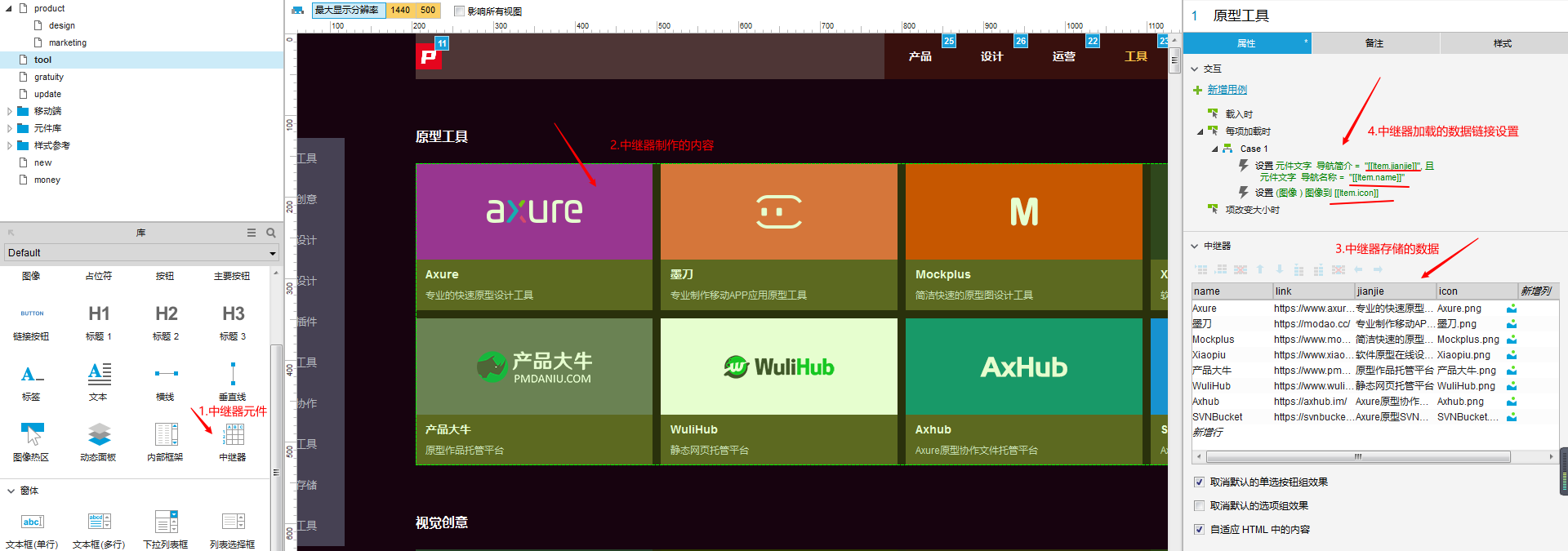Expand the 元件库 folder in pages
This screenshot has width=1568, height=551.
(10, 128)
